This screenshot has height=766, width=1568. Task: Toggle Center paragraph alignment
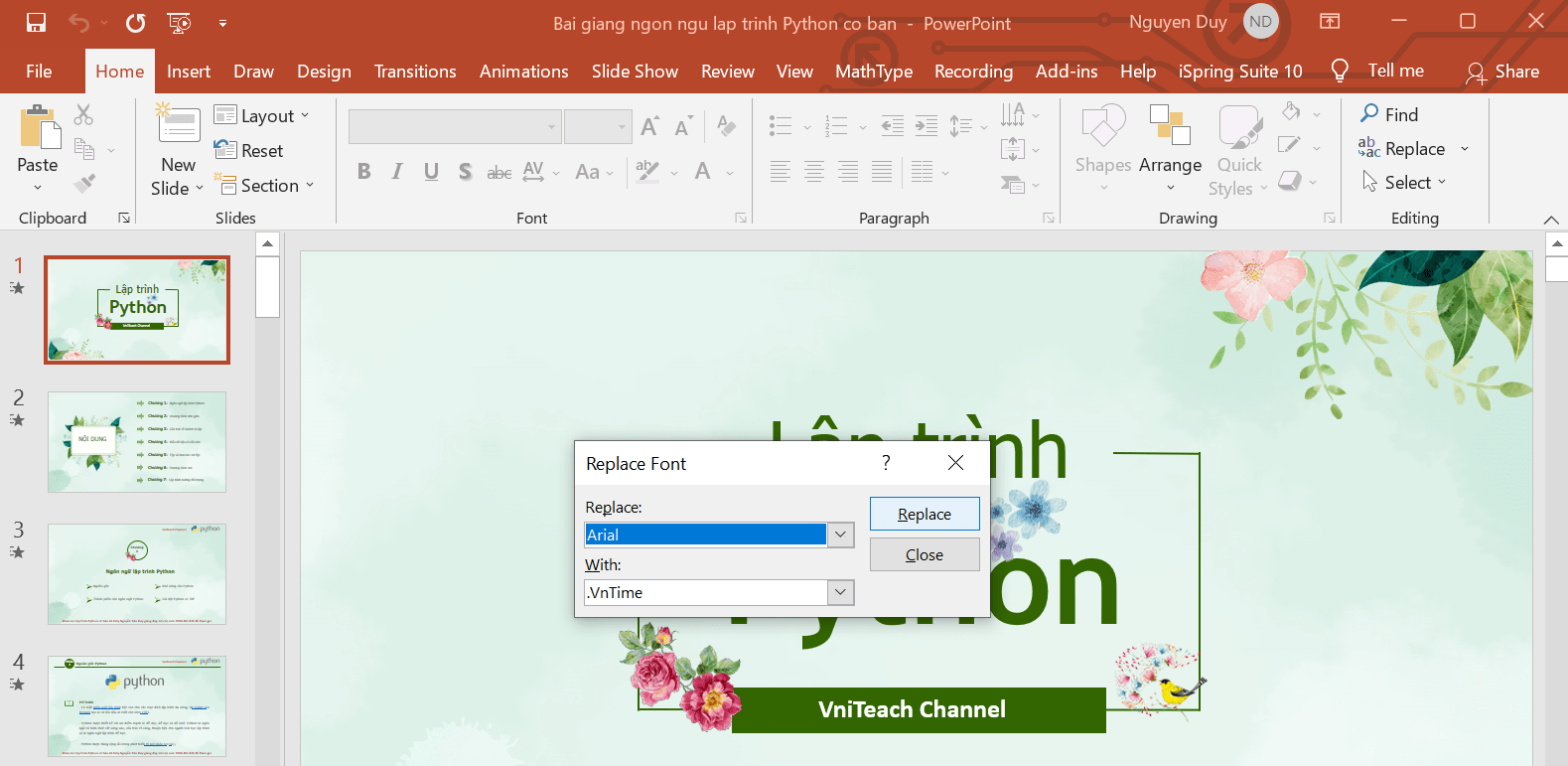[x=814, y=172]
